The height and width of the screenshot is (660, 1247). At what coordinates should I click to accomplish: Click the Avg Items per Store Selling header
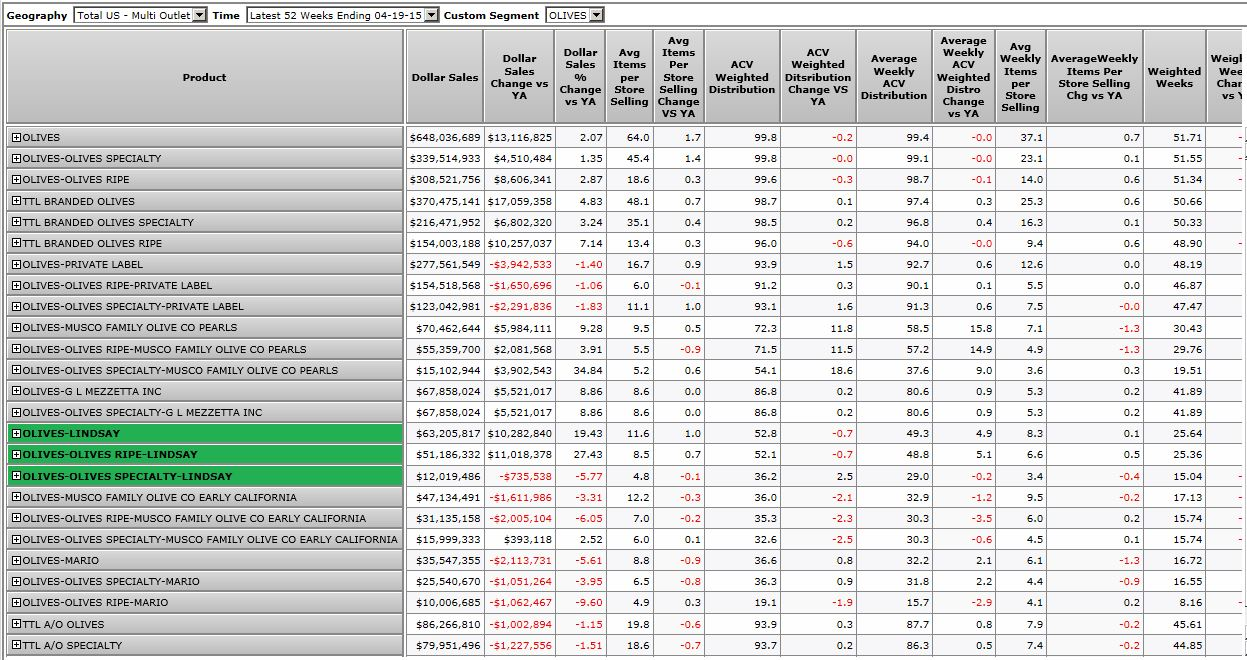[x=629, y=77]
